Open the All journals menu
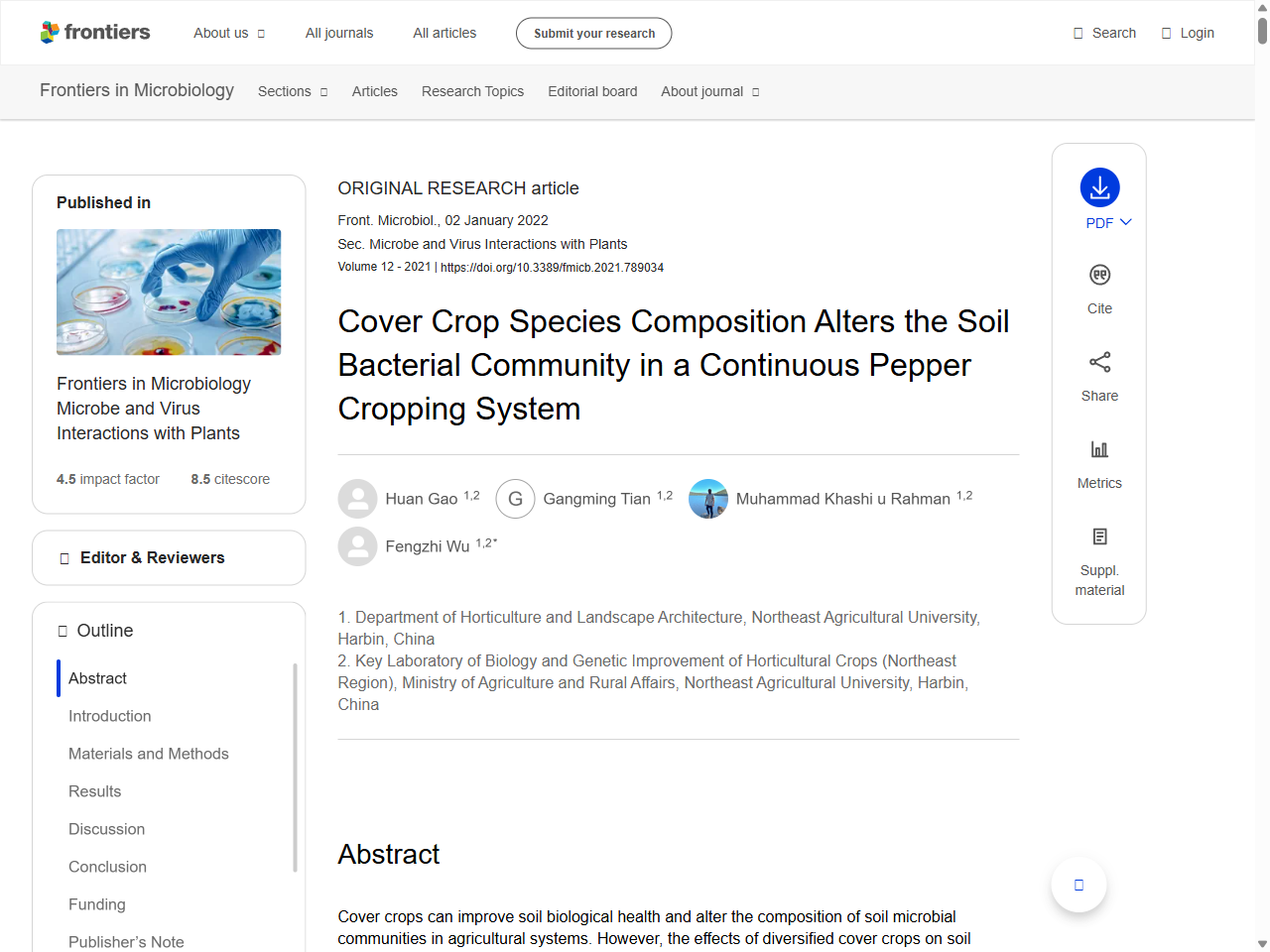This screenshot has height=952, width=1270. tap(339, 33)
